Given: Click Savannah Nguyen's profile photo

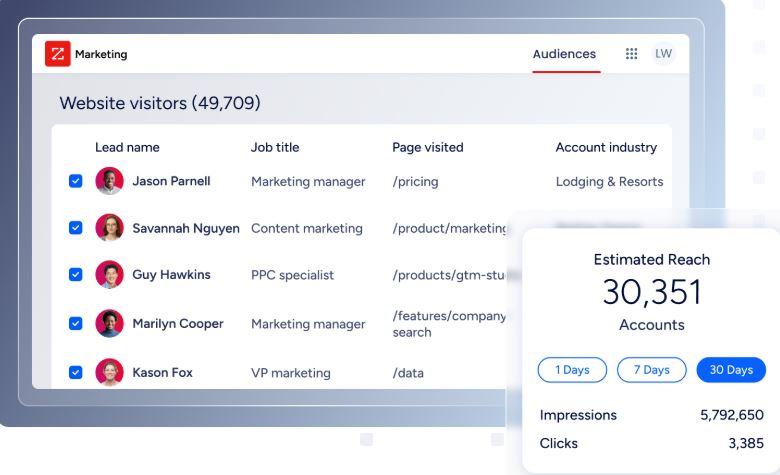Looking at the screenshot, I should tap(109, 228).
